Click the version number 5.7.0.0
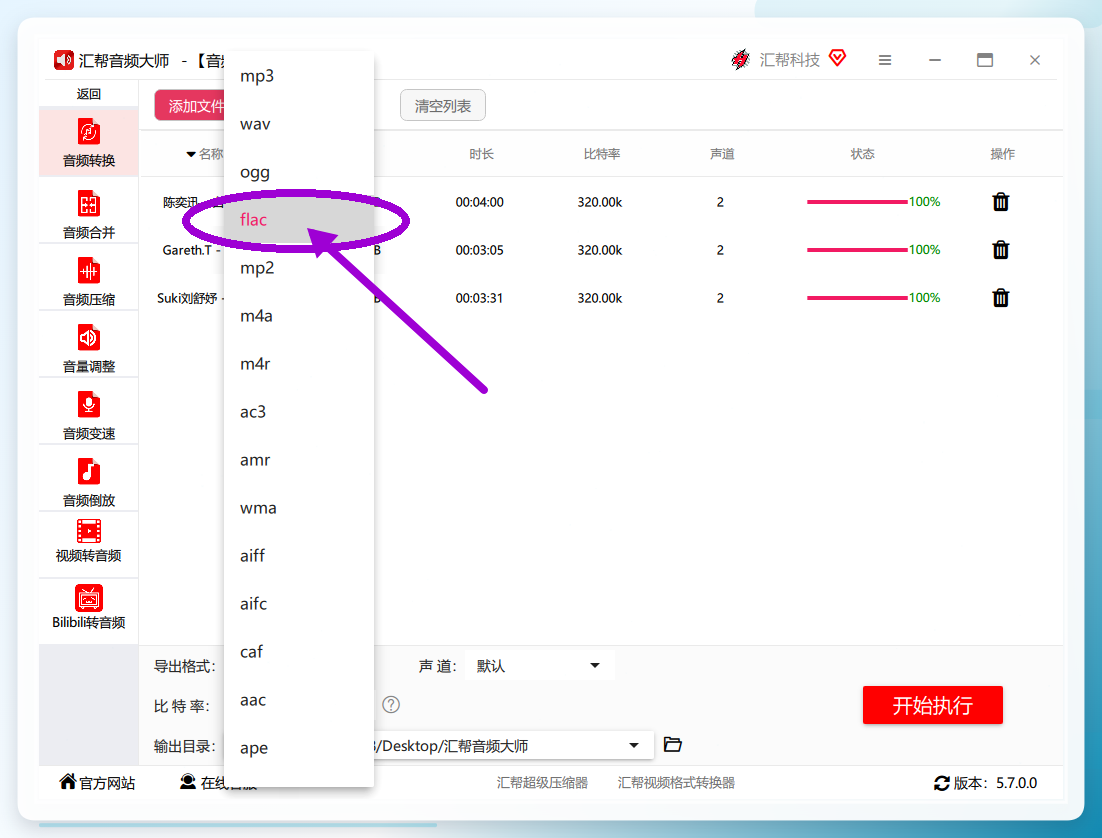 click(1016, 783)
